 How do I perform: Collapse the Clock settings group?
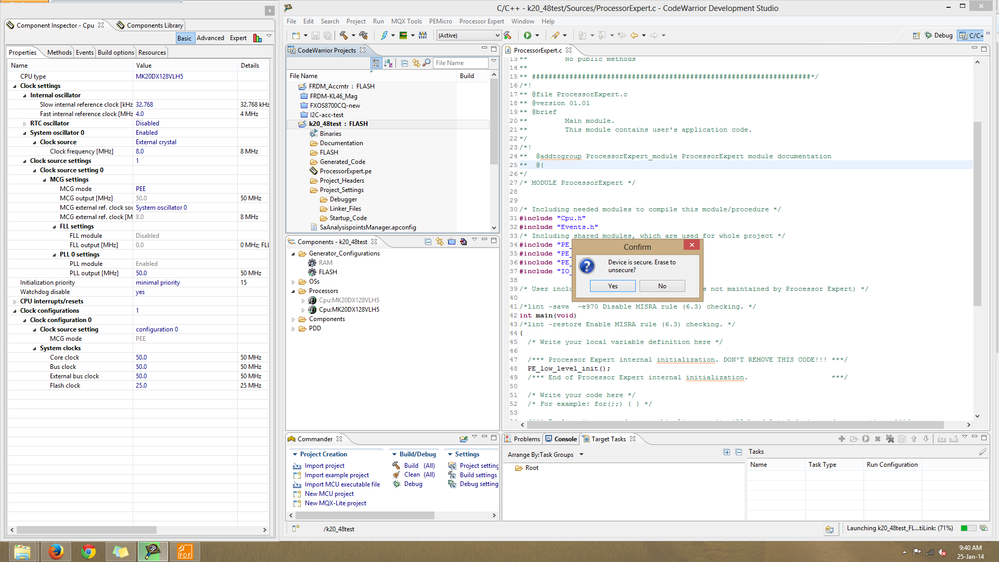click(x=15, y=86)
